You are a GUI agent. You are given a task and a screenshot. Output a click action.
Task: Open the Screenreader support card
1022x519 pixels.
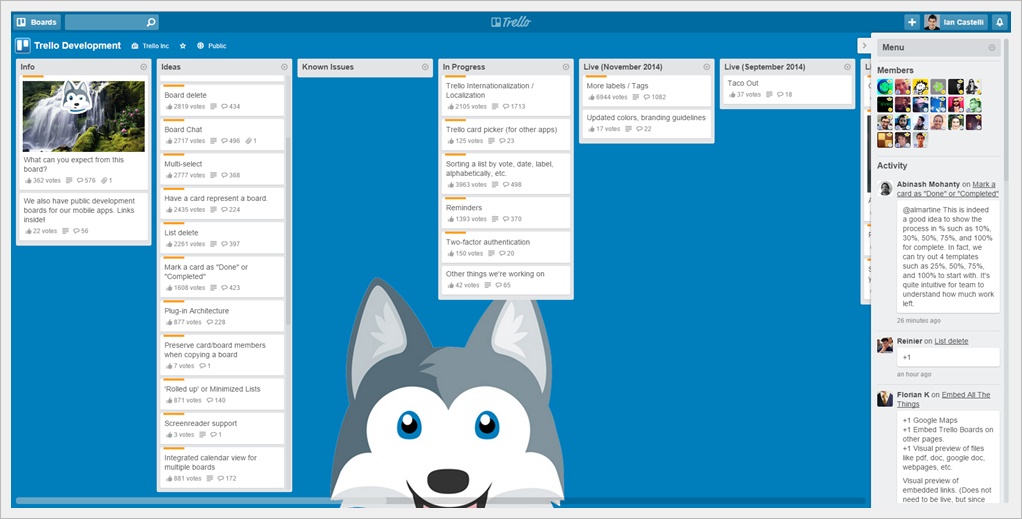coord(223,428)
